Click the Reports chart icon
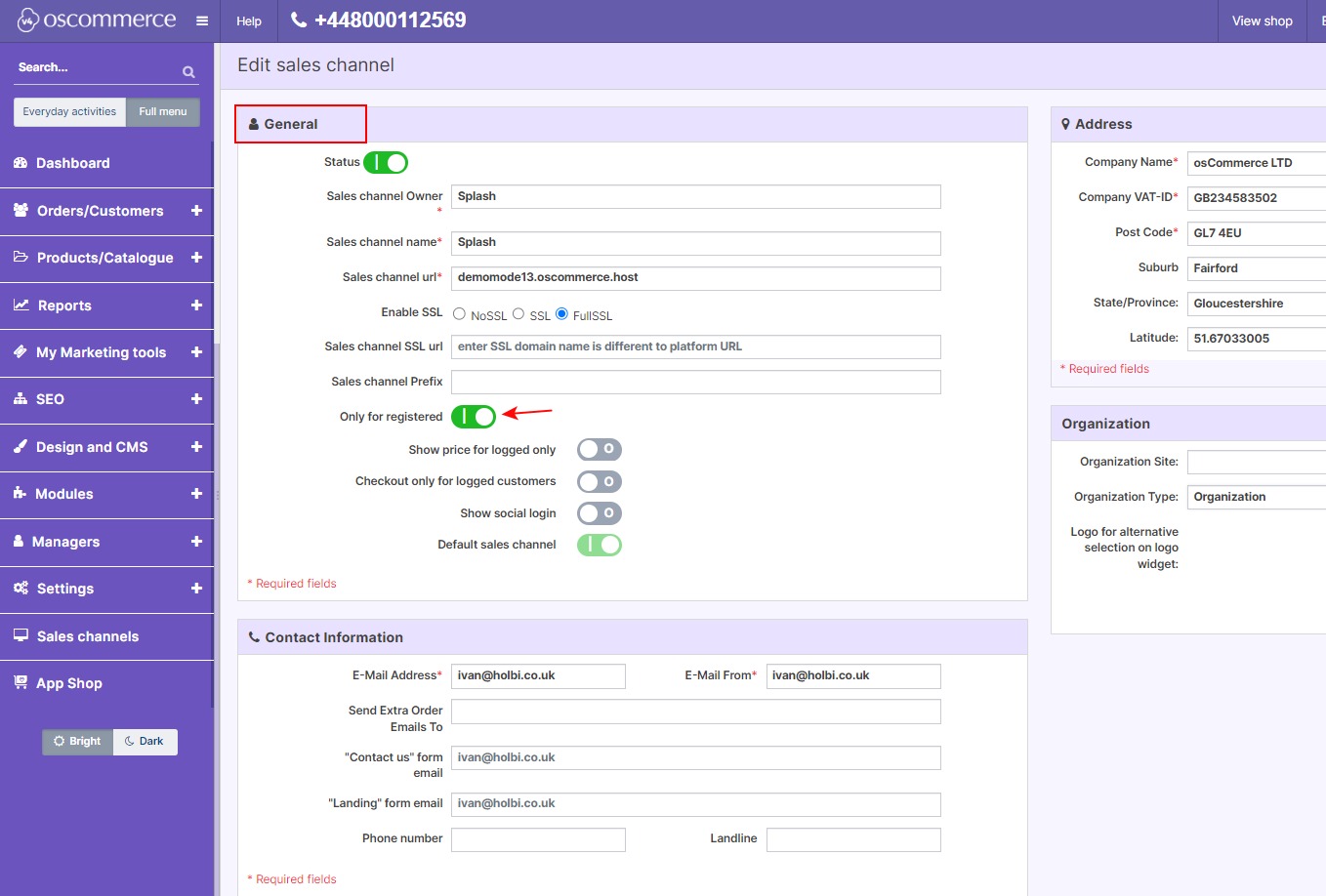Screen dimensions: 1326x896 [x=21, y=305]
